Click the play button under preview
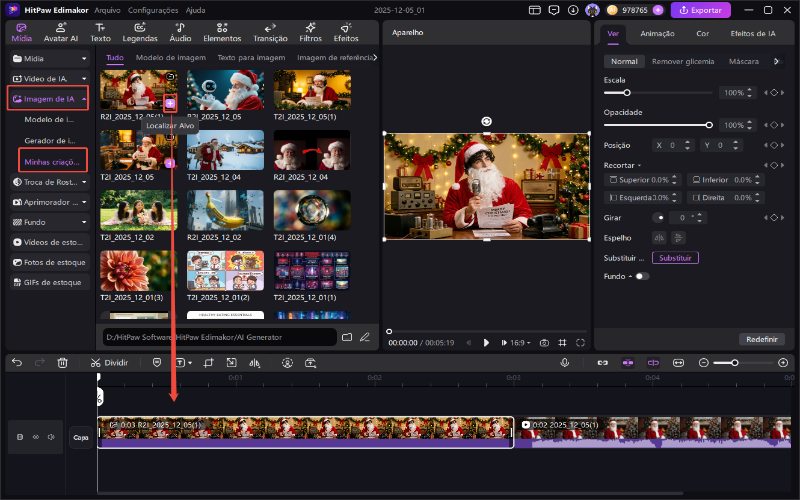This screenshot has width=800, height=500. 487,342
